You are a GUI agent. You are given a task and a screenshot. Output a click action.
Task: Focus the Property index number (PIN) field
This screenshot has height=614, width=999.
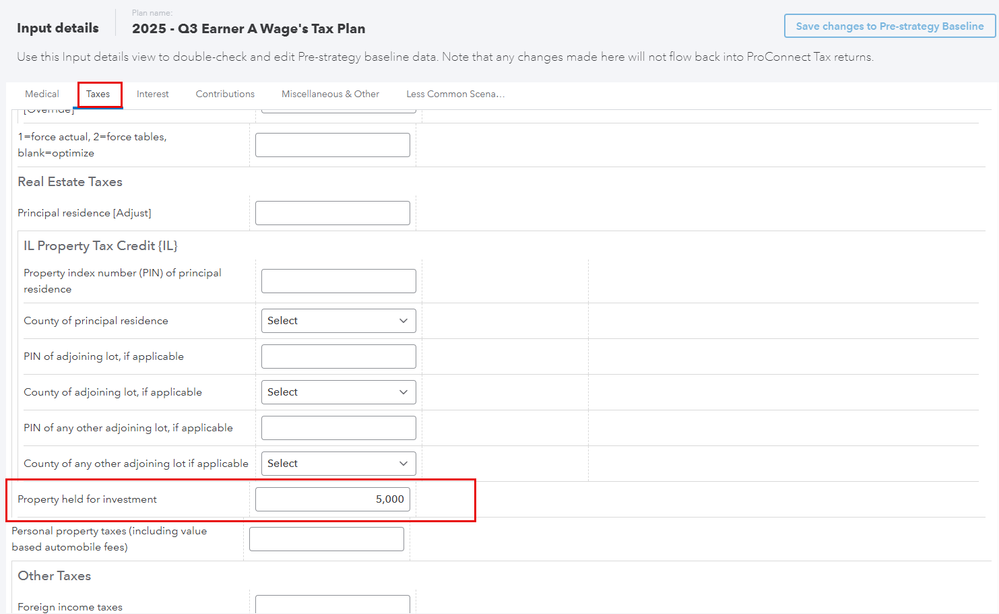click(338, 281)
